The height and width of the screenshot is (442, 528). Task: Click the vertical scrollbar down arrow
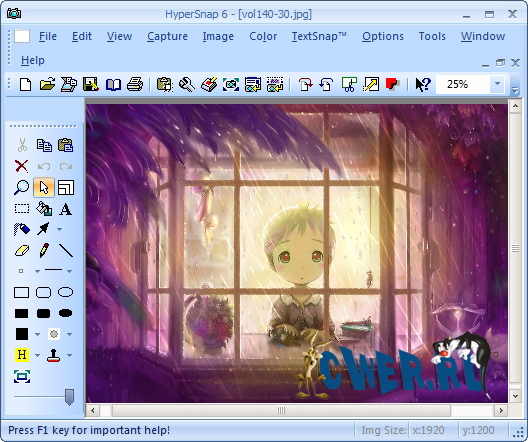click(x=515, y=396)
